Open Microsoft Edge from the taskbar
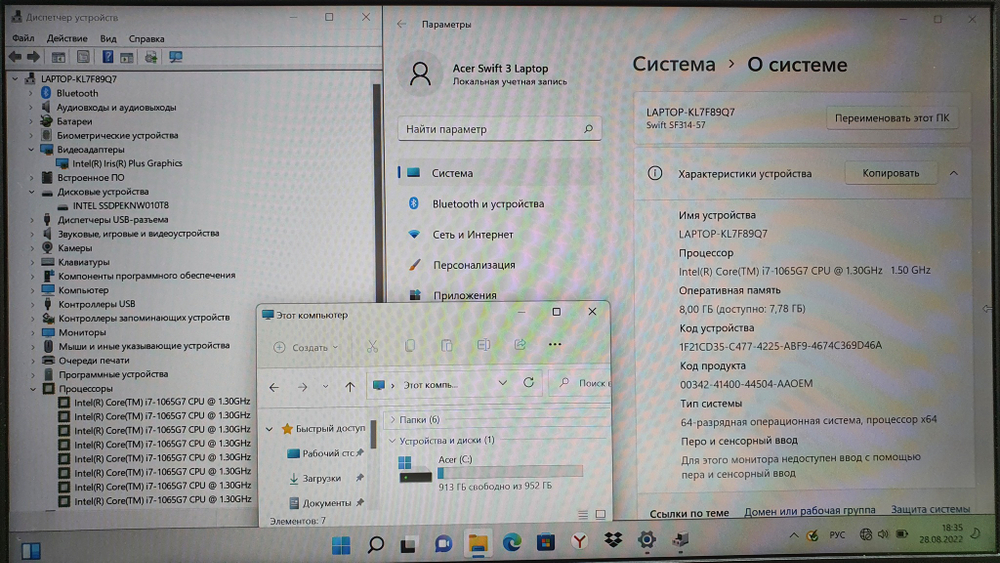1000x563 pixels. [x=511, y=543]
